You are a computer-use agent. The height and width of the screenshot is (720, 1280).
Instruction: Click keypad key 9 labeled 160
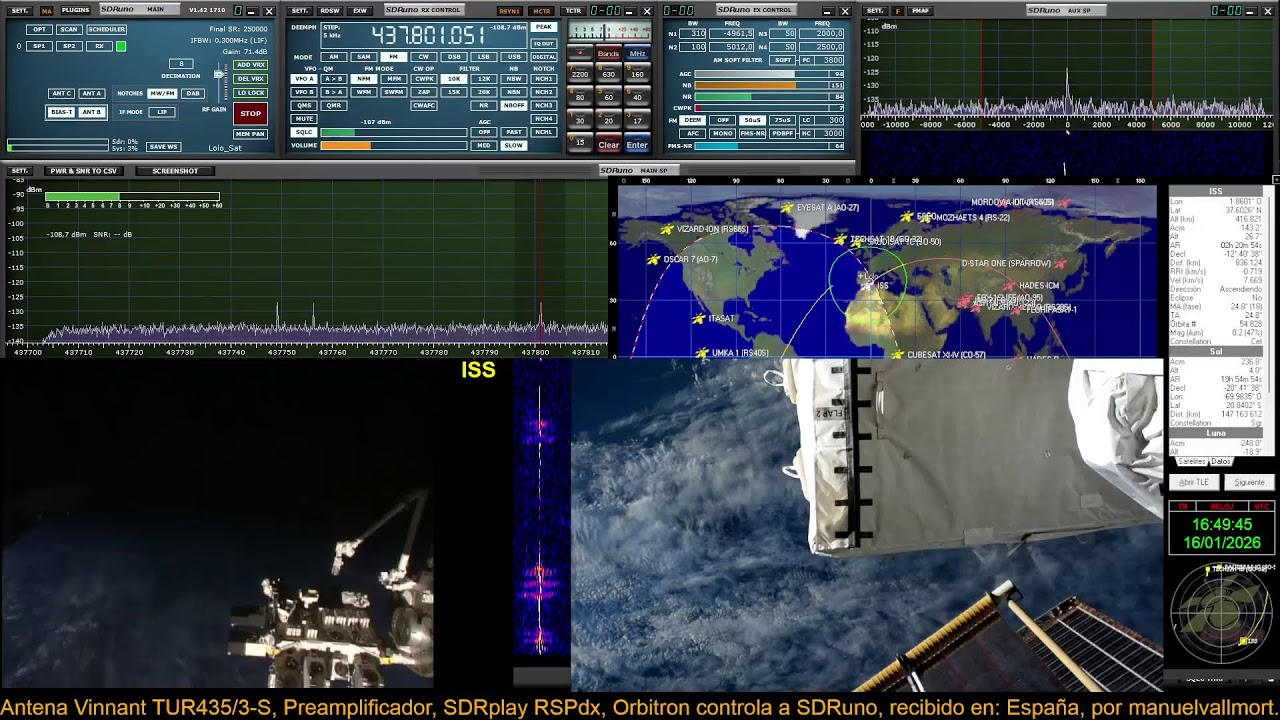pyautogui.click(x=637, y=74)
